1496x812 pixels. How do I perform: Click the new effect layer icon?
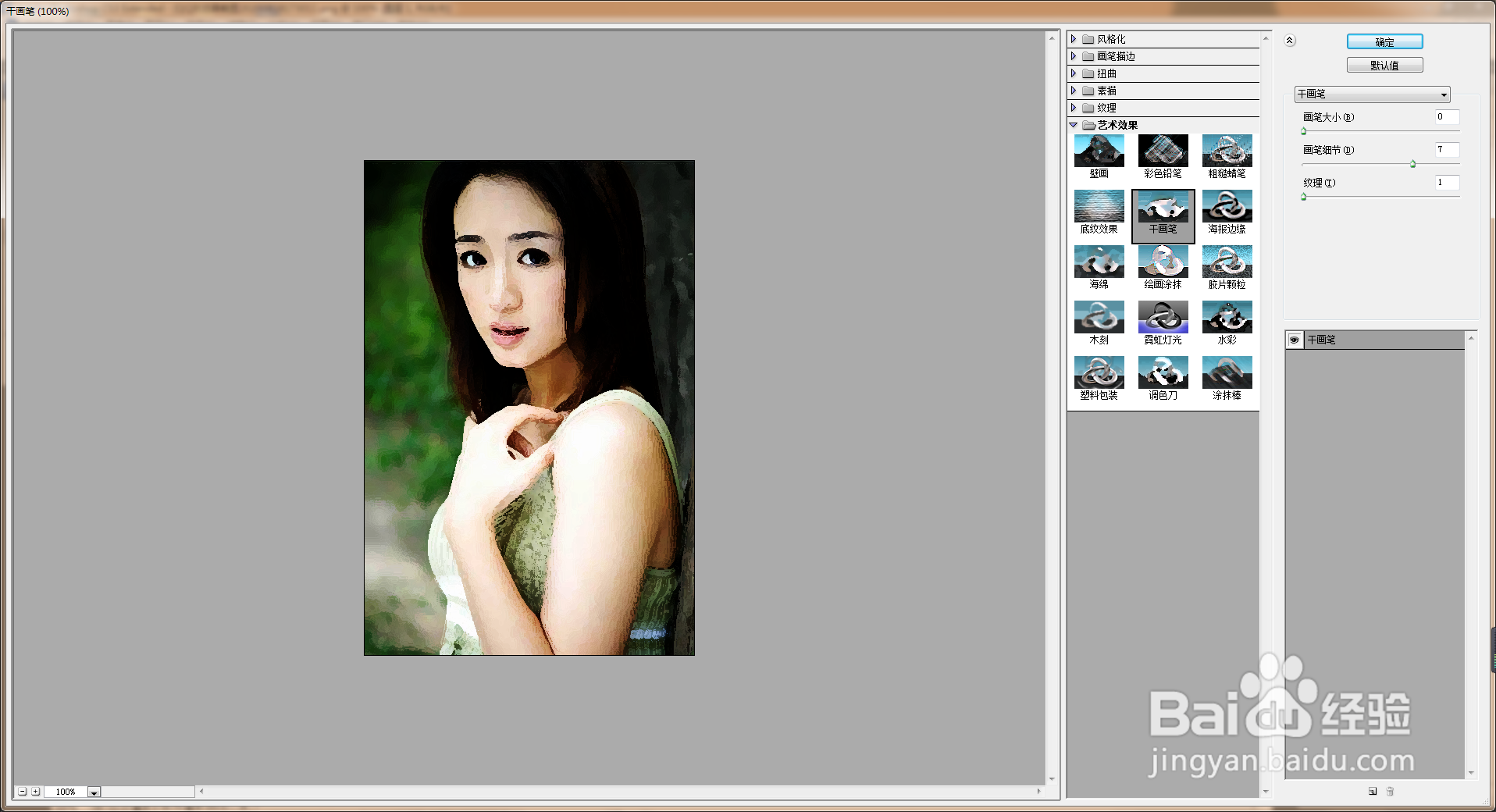[1373, 792]
